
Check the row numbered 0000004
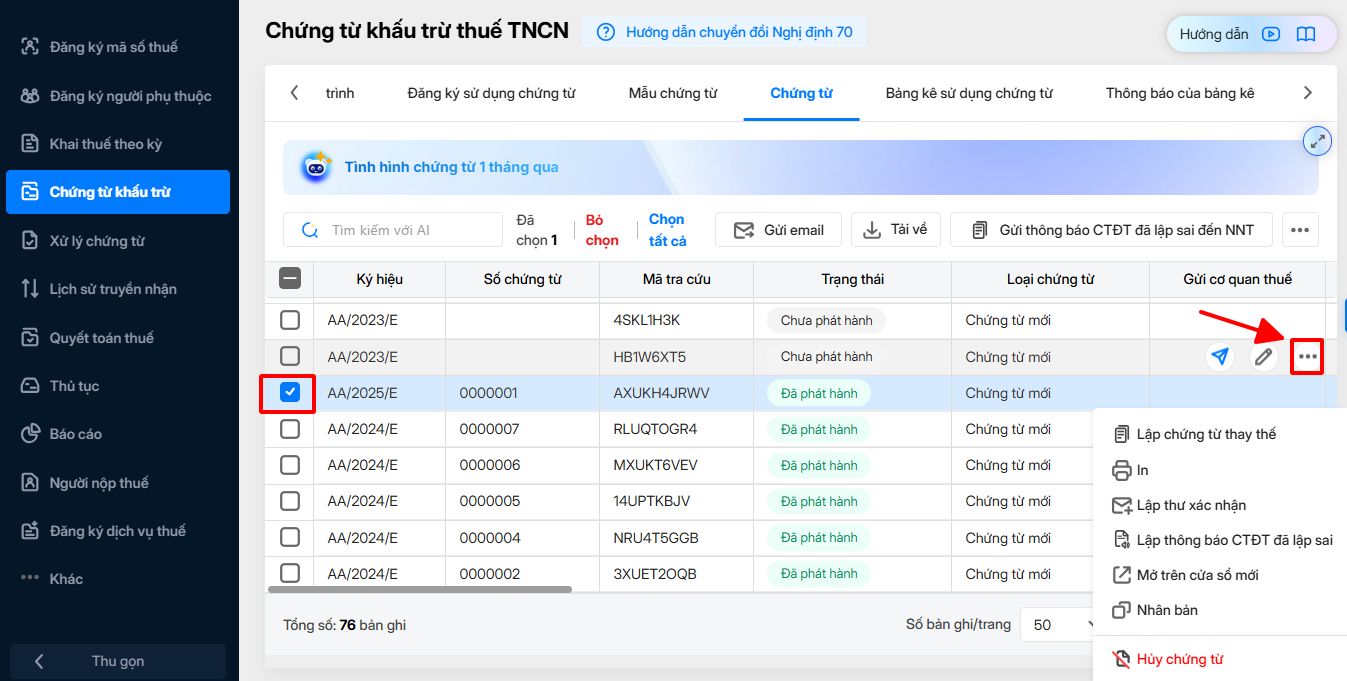pyautogui.click(x=289, y=538)
